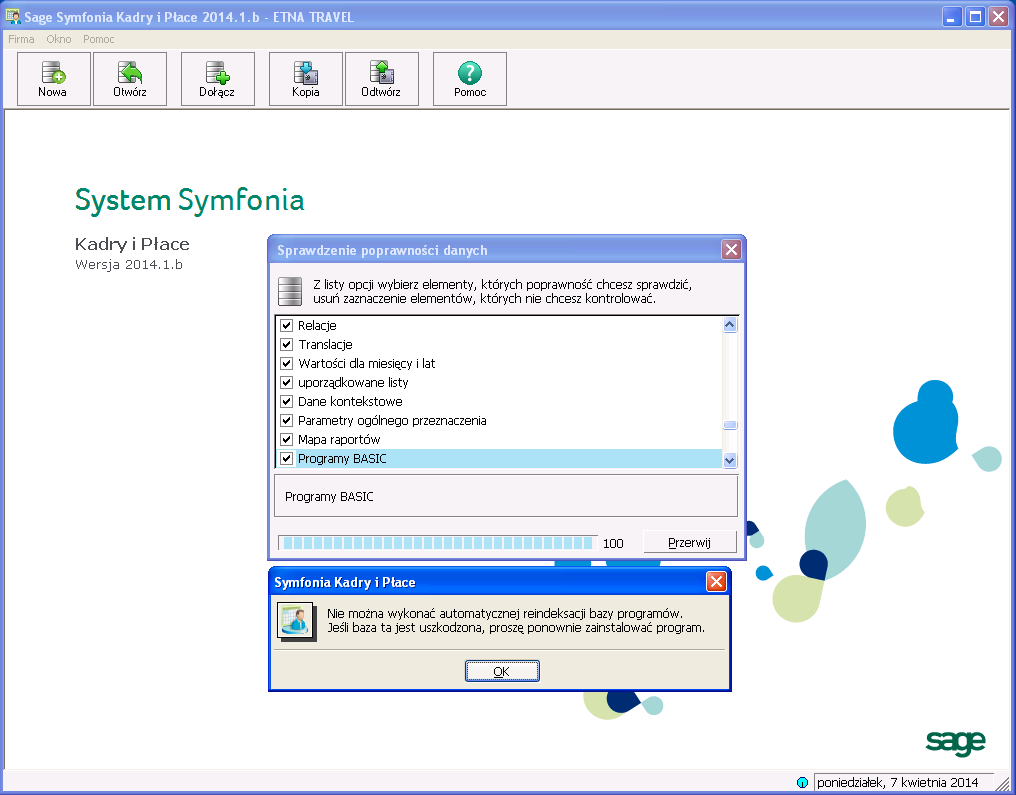Open help via Pomoc toolbar icon
The image size is (1016, 795).
[x=470, y=79]
